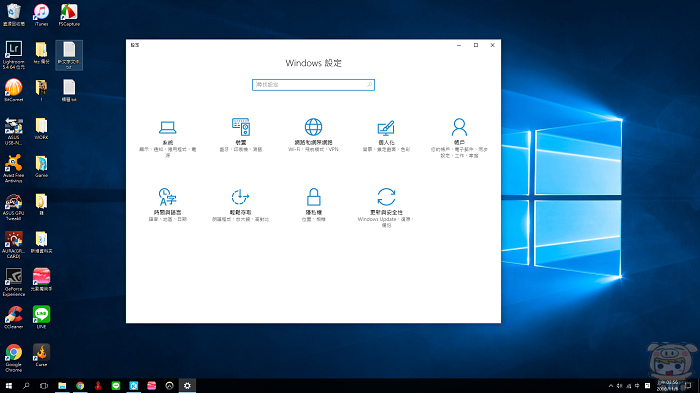This screenshot has width=700, height=393.
Task: Open the Privacy padlock icon
Action: [313, 197]
